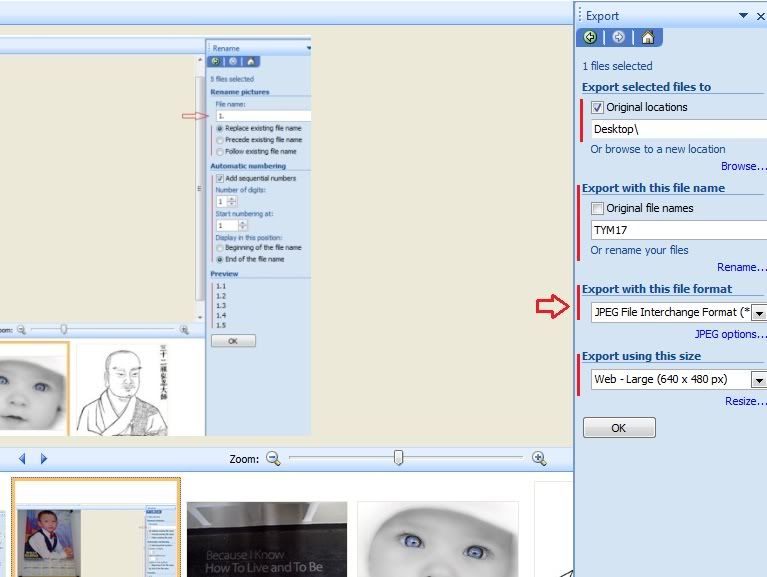
Task: Expand JPEG File Interchange Format dropdown
Action: point(759,312)
